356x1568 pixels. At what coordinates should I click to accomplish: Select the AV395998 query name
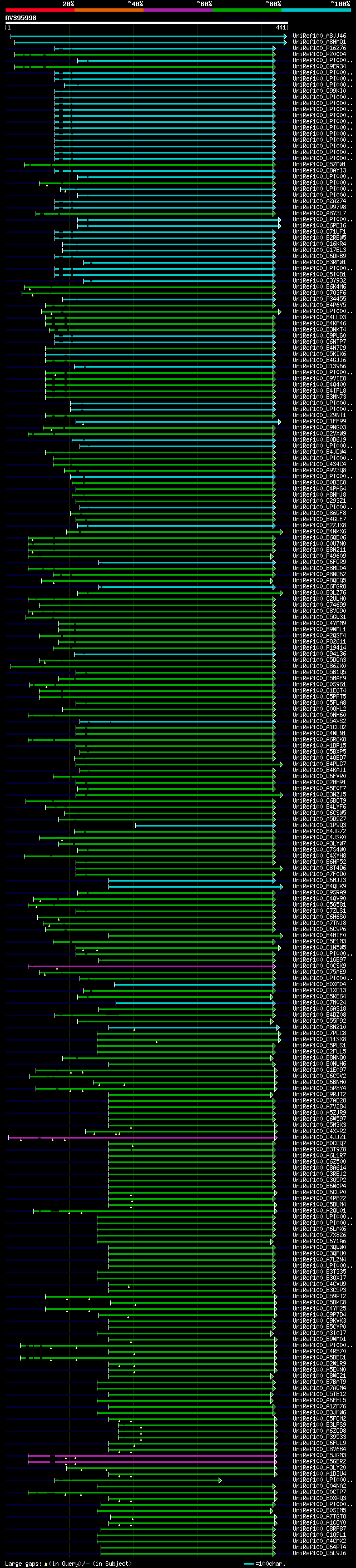(x=21, y=18)
